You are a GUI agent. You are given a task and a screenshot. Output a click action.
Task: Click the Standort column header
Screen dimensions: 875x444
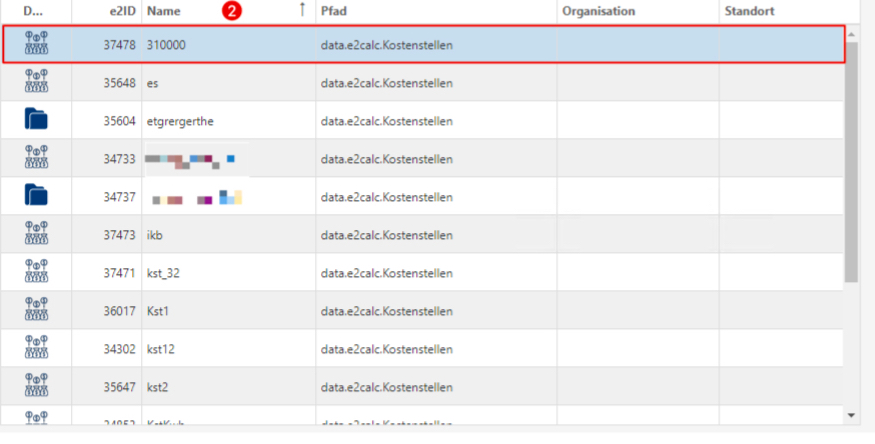coord(749,11)
